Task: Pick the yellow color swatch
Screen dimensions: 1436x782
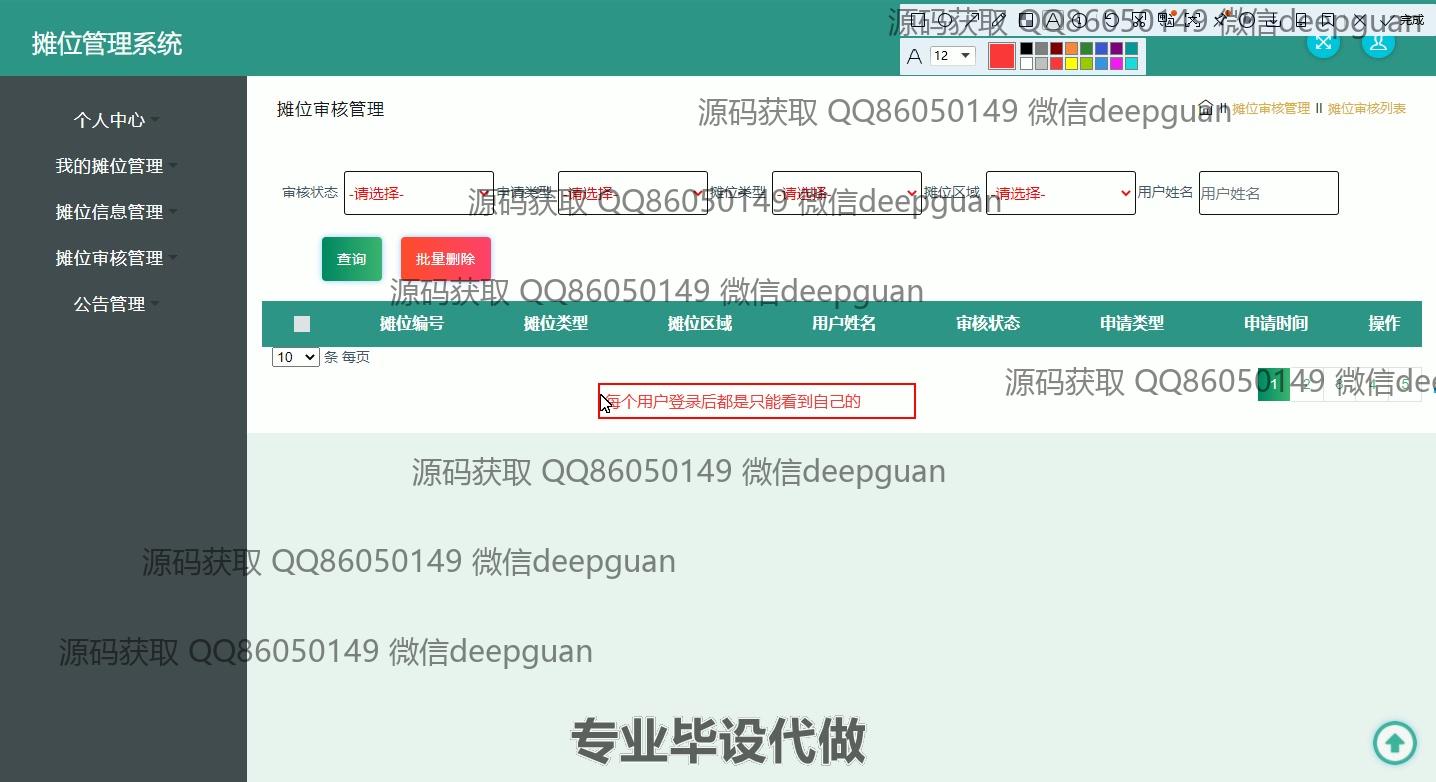Action: coord(1071,63)
